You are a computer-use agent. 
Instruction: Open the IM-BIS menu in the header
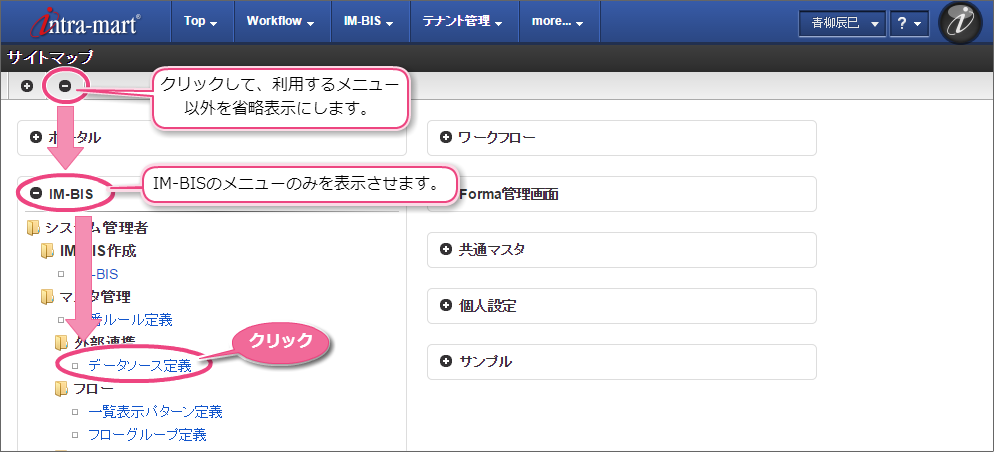point(369,22)
